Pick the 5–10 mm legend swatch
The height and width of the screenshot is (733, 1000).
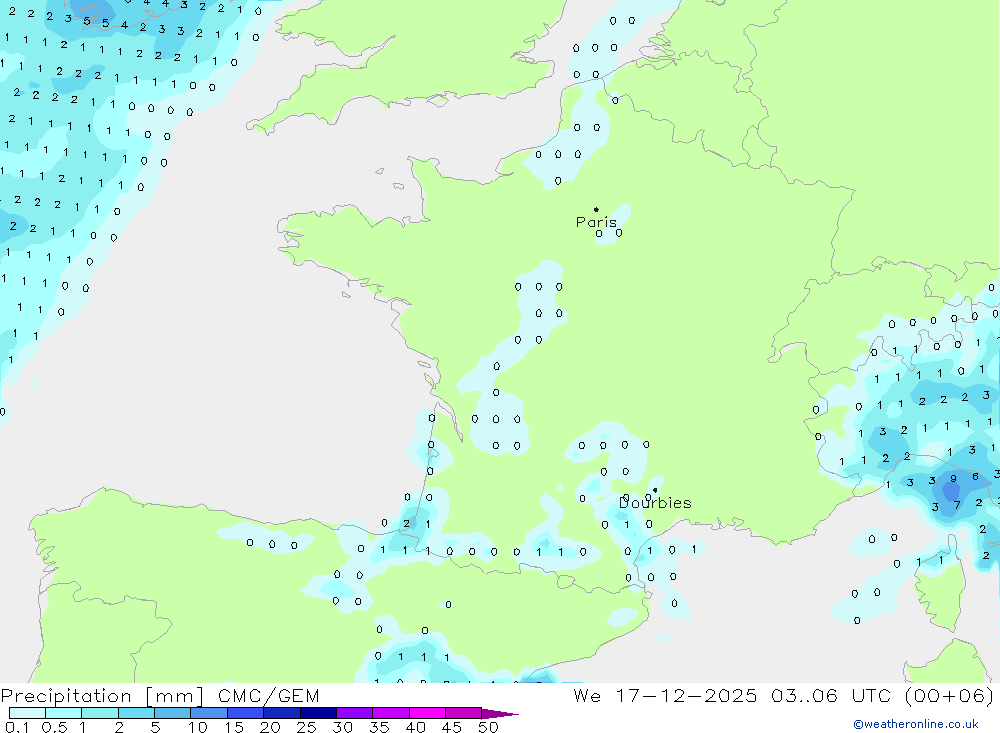pos(173,713)
